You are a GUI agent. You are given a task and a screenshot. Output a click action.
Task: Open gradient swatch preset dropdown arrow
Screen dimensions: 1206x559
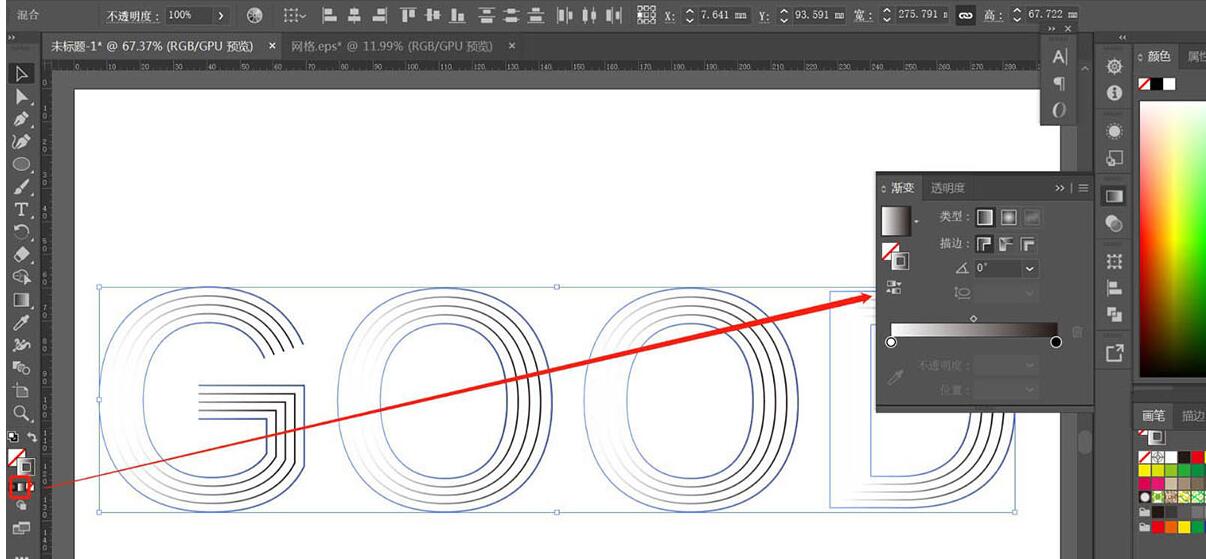click(917, 220)
